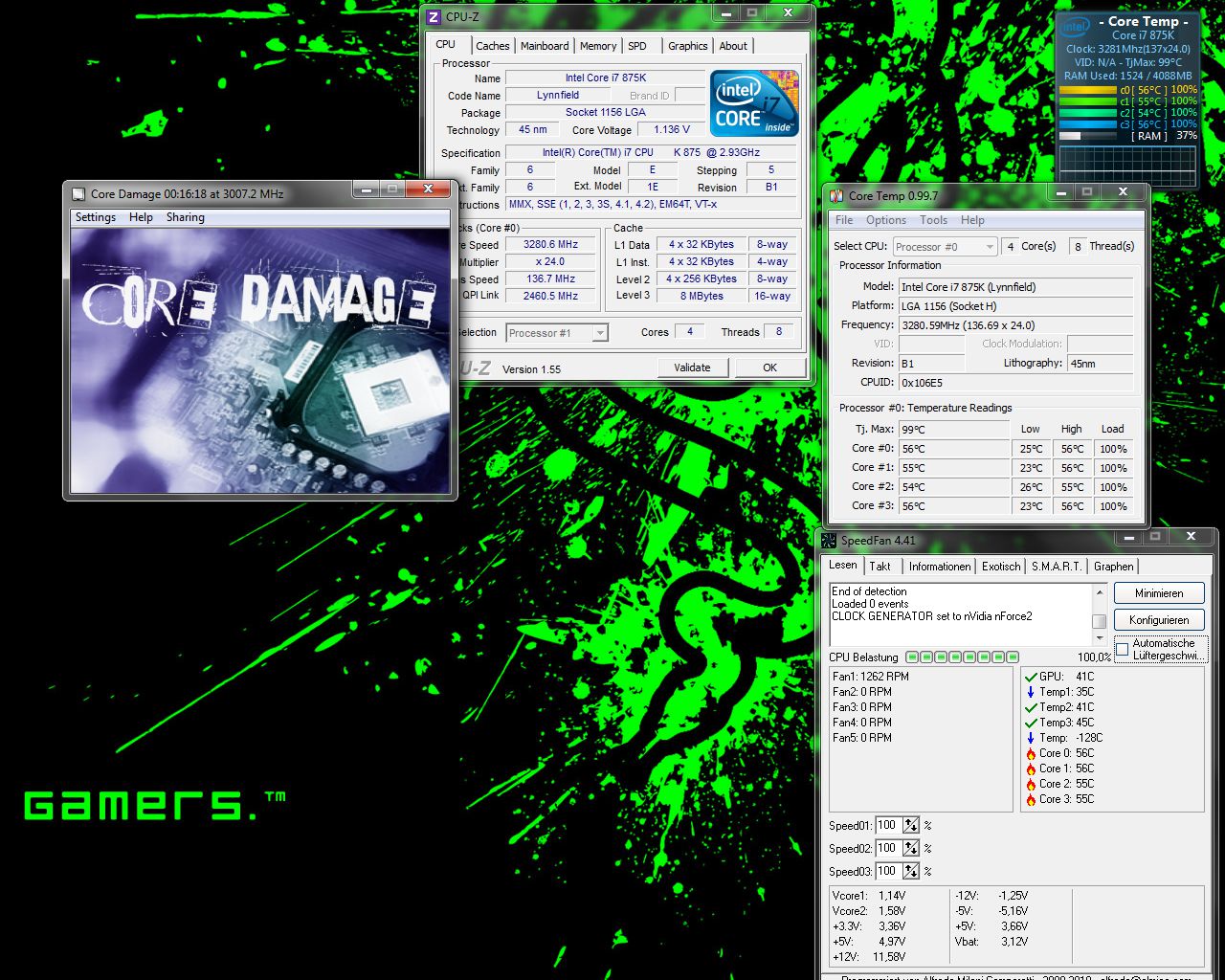Image resolution: width=1225 pixels, height=980 pixels.
Task: Click the Core #0 56°C temperature field
Action: (954, 449)
